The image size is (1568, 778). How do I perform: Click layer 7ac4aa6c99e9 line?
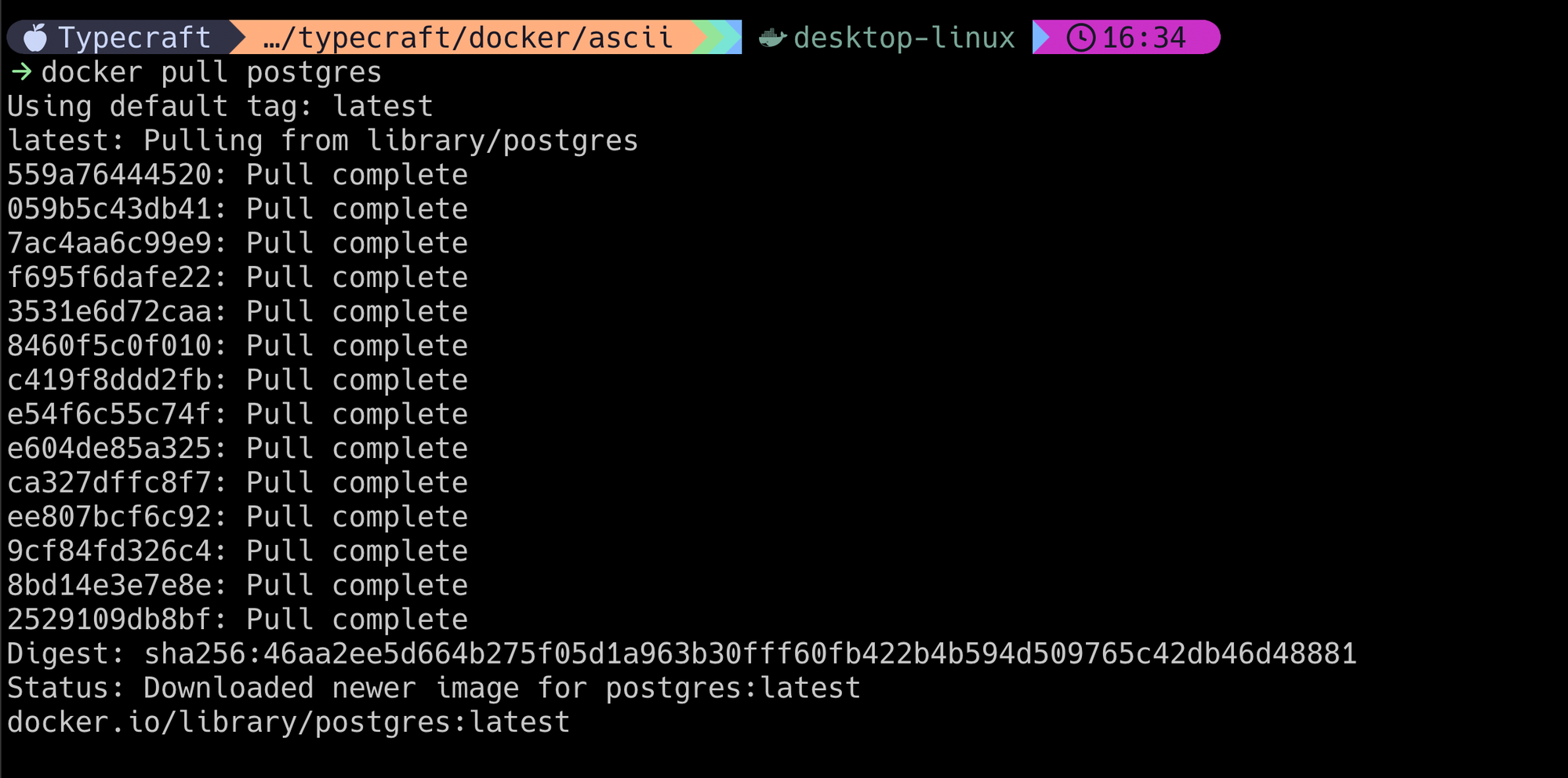(238, 243)
